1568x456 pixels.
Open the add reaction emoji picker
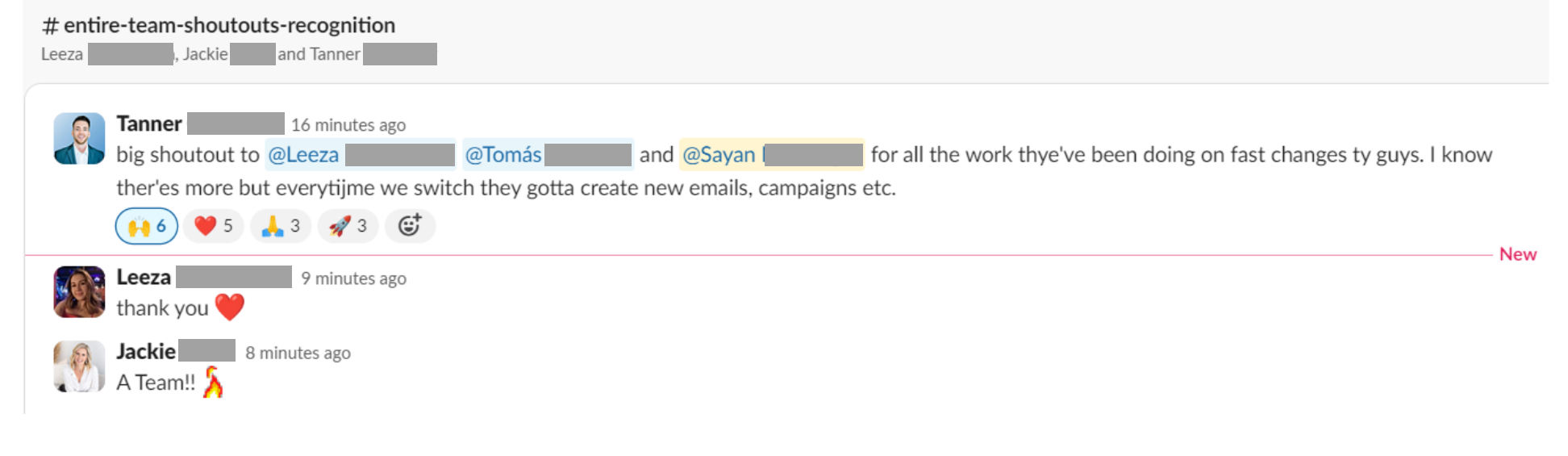click(410, 226)
